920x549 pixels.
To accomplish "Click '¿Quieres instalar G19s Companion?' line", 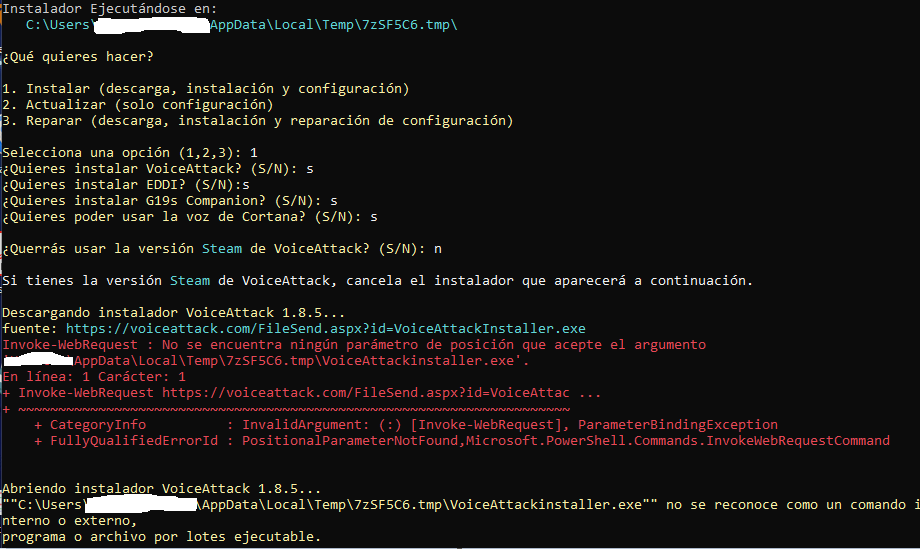I will click(x=170, y=201).
